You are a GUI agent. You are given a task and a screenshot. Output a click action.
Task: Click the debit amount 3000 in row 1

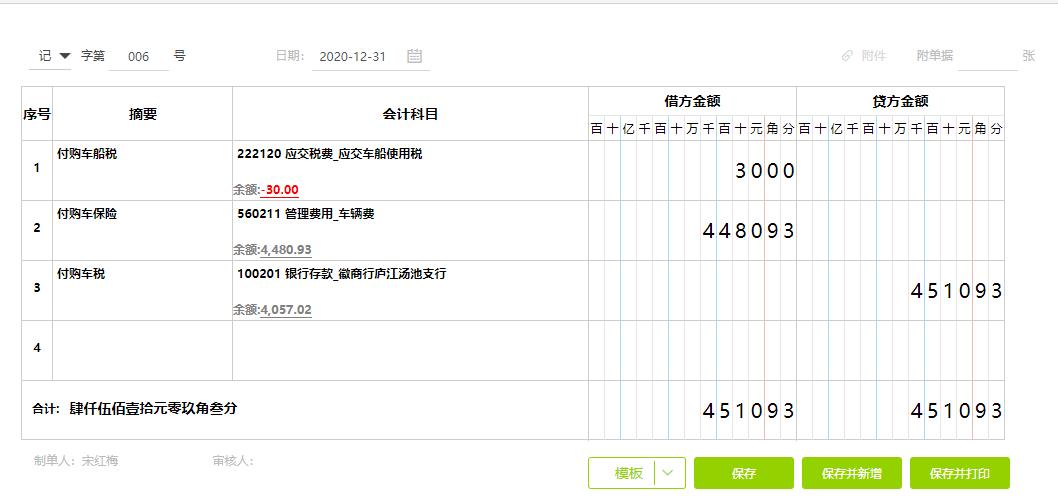[x=764, y=171]
